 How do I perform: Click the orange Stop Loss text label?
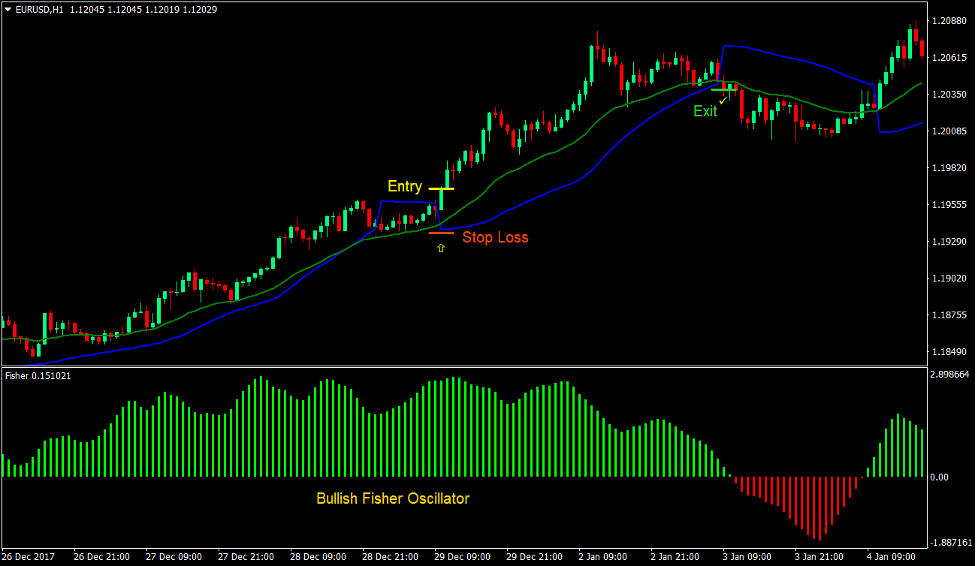(x=495, y=238)
